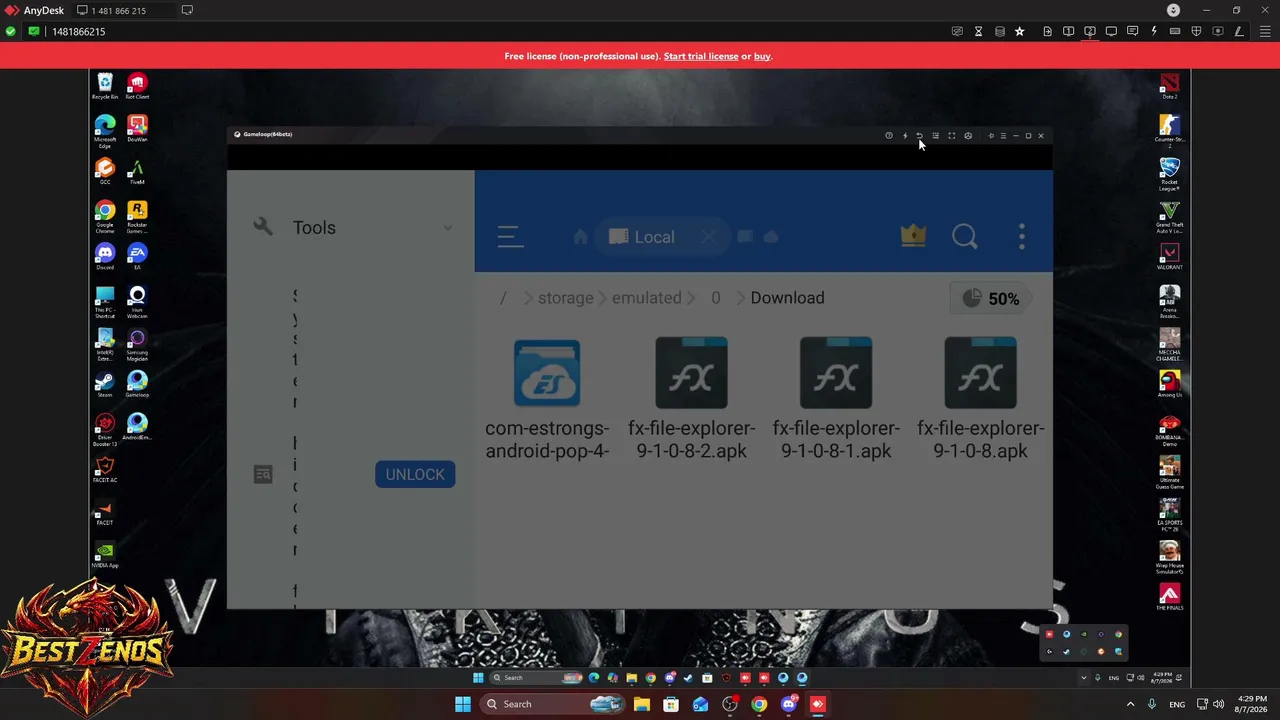The image size is (1280, 720).
Task: Click the AnyDesk permissions shield icon
Action: pos(1196,31)
